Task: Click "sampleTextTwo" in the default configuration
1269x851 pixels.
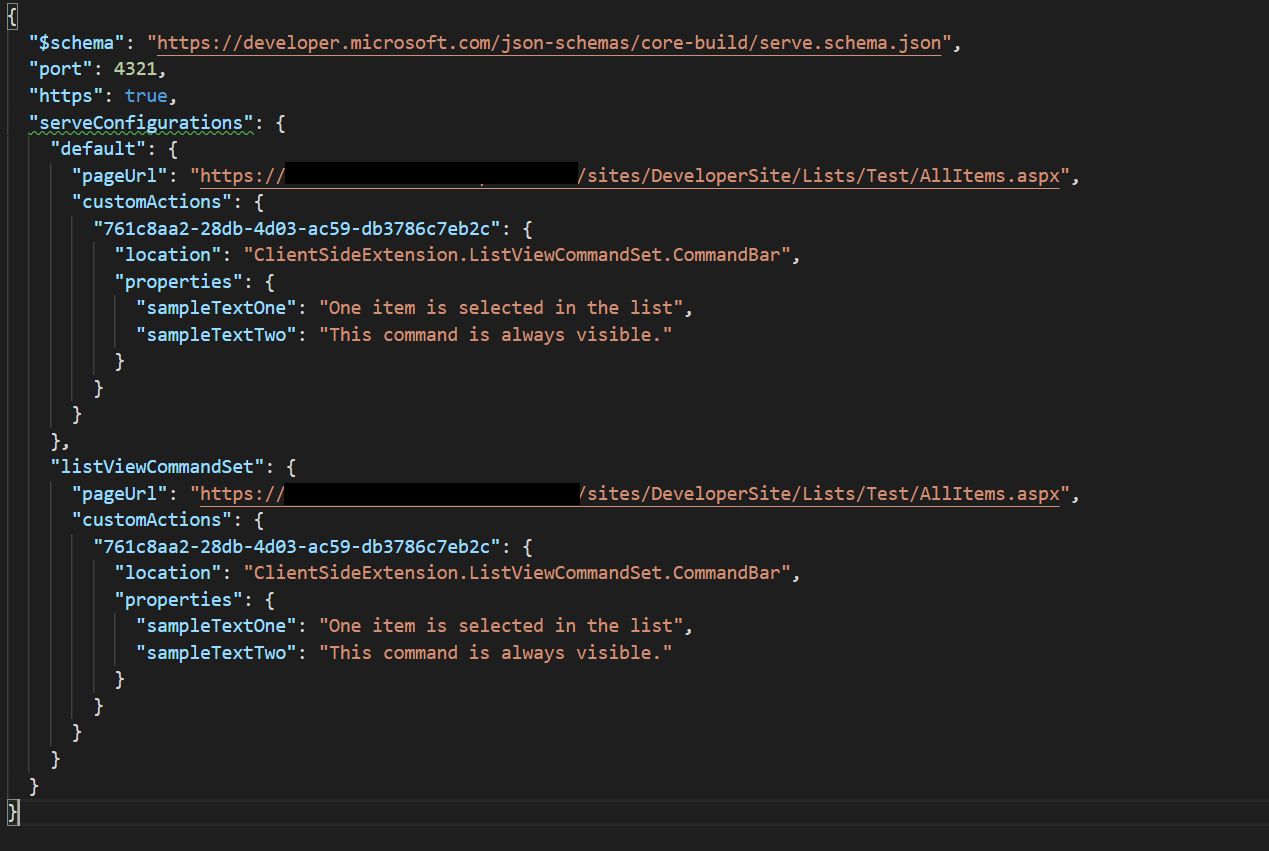Action: 214,334
